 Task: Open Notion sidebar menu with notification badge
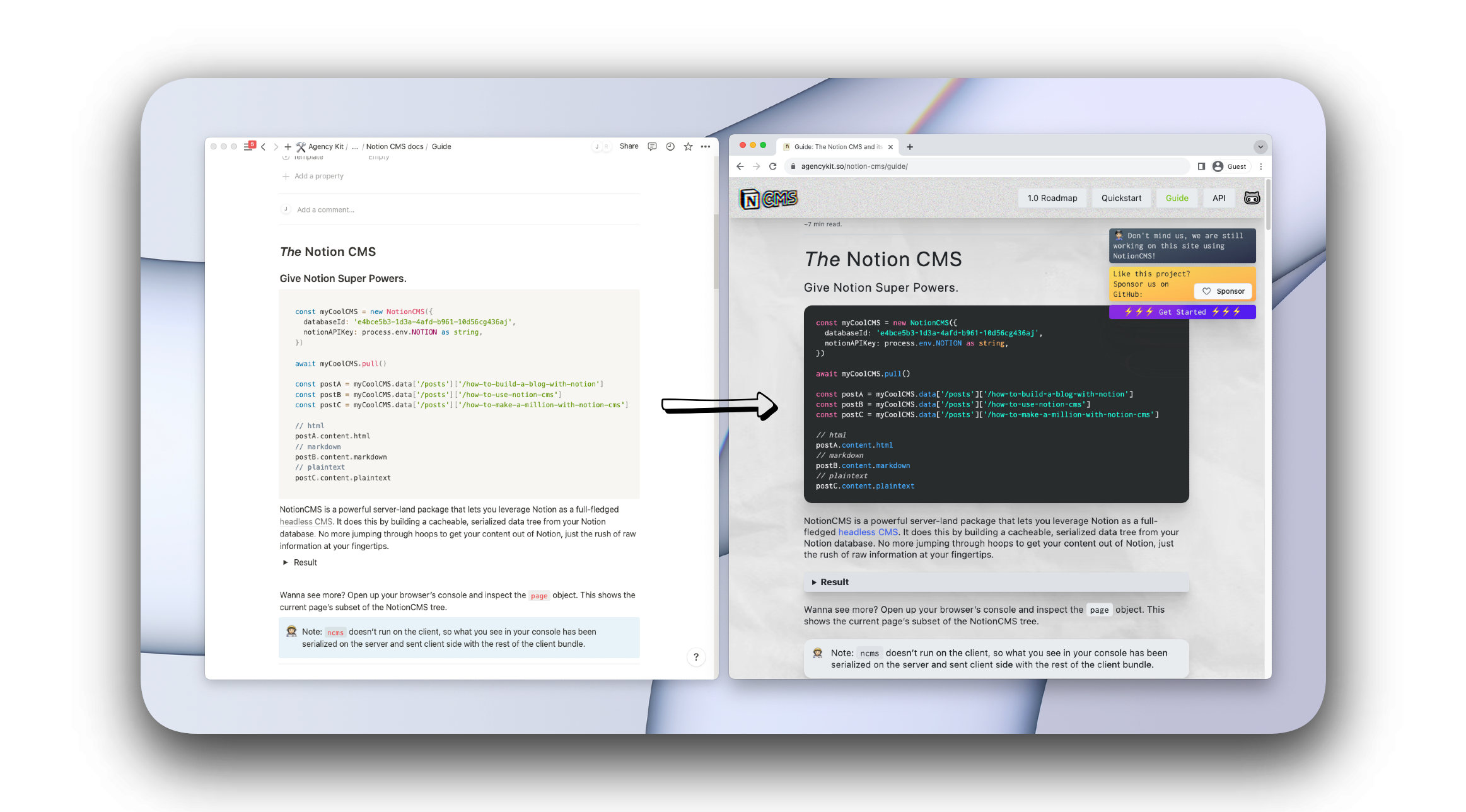249,146
